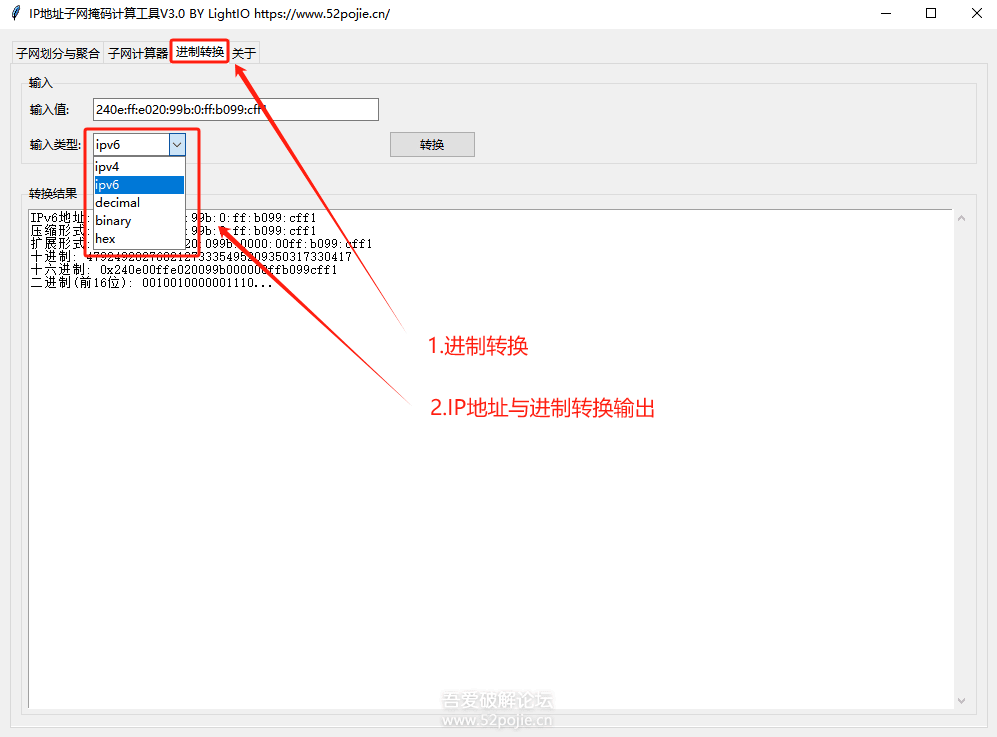Viewport: 997px width, 737px height.
Task: Click the results scrollbar up arrow
Action: click(962, 218)
